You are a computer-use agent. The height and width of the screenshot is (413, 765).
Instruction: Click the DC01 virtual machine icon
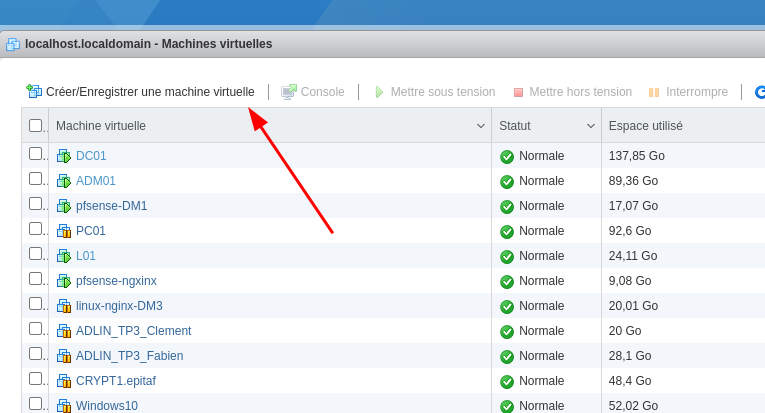pyautogui.click(x=64, y=156)
